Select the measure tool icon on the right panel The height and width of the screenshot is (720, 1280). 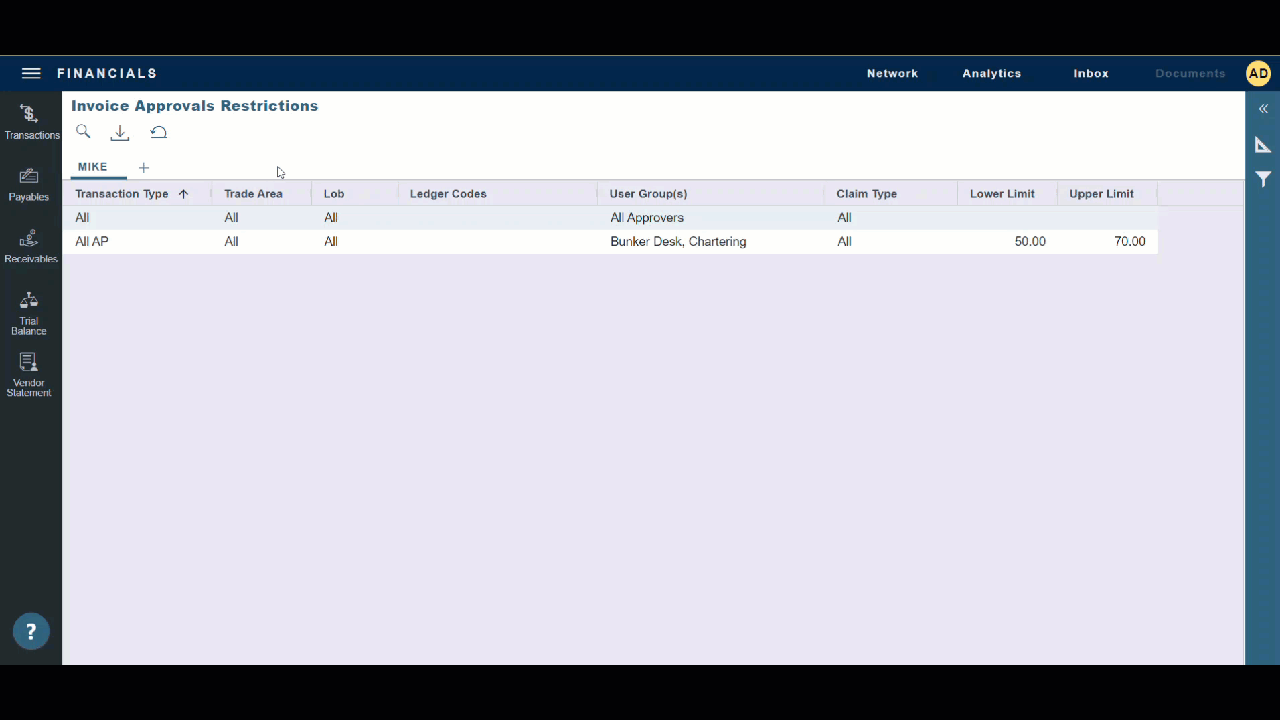tap(1263, 144)
